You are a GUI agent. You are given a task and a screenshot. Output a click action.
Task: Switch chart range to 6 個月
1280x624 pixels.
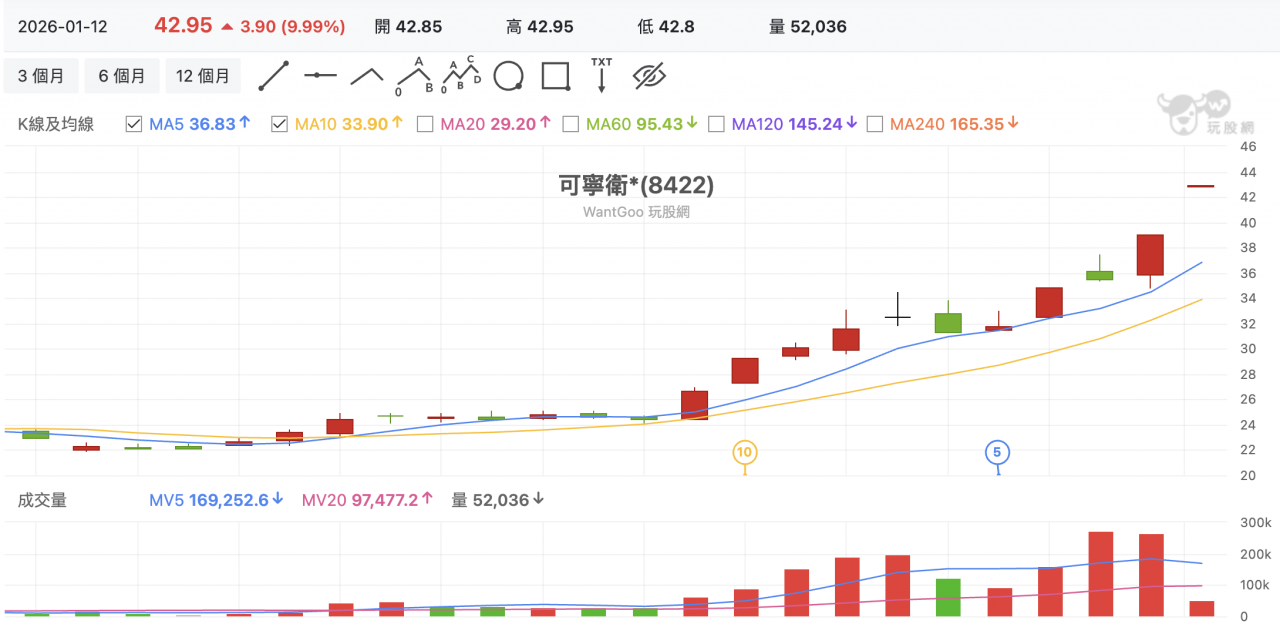(121, 76)
